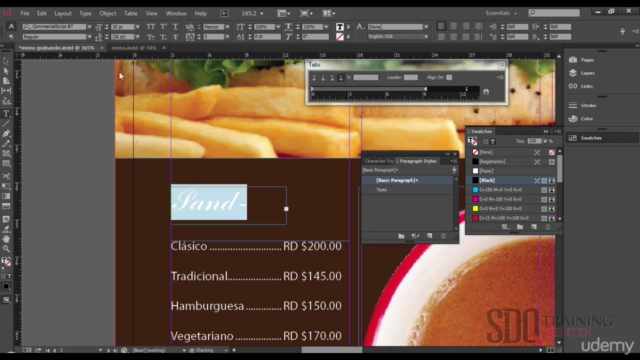Screen dimensions: 640x360
Task: Open the English: USA language dropdown
Action: (426, 37)
